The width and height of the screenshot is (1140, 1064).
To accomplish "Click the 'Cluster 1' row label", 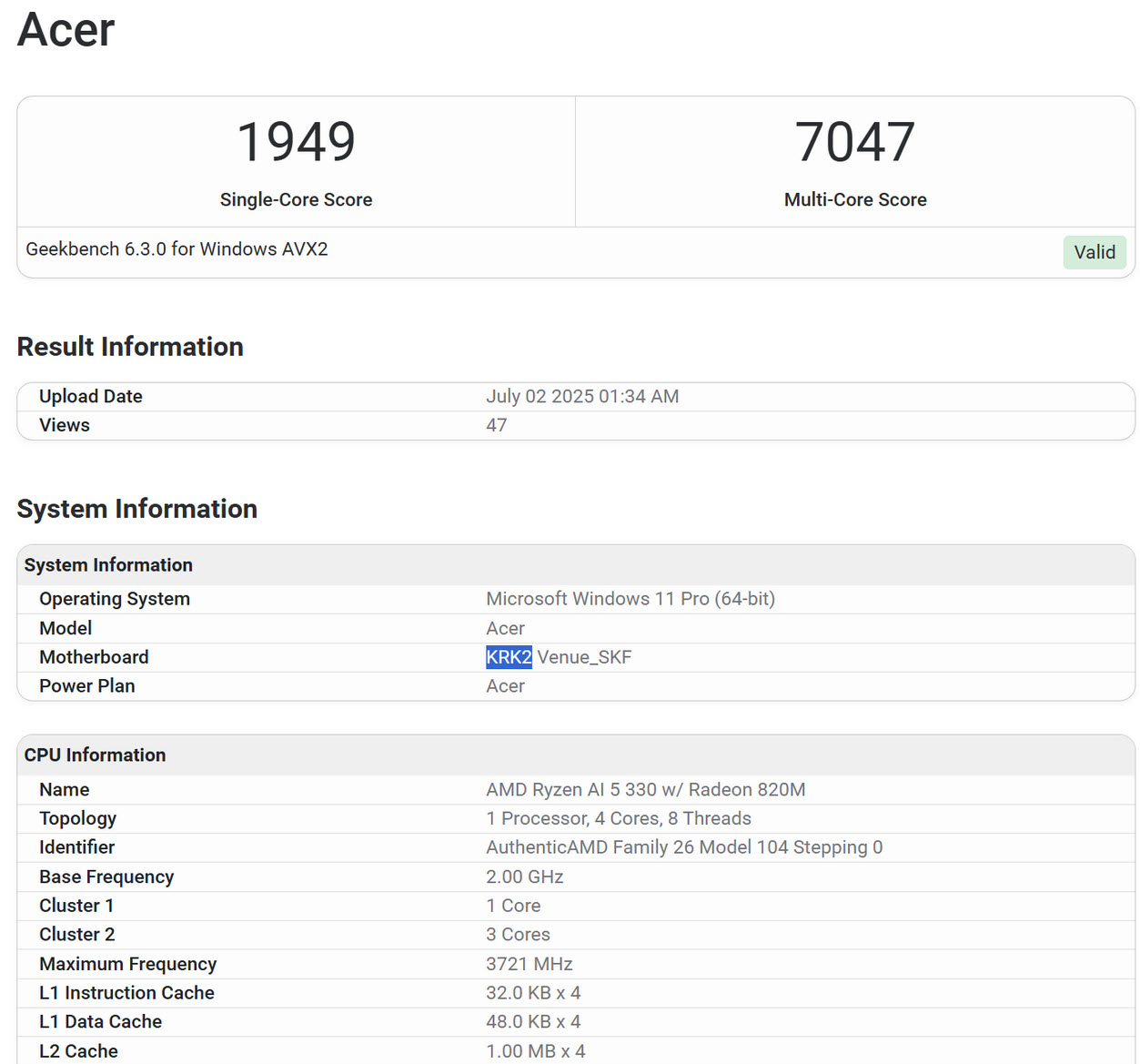I will coord(76,906).
